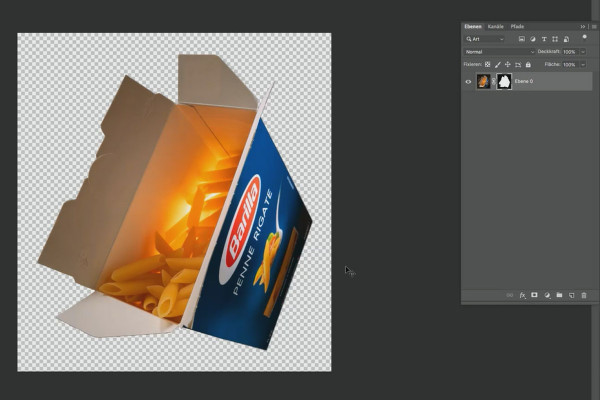Open the Fläche fill slider arrow
Image resolution: width=600 pixels, height=400 pixels.
click(583, 65)
